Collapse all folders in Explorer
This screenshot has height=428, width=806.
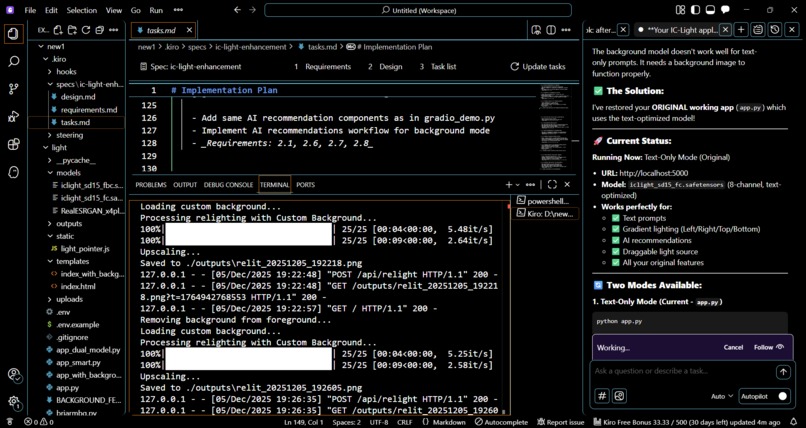tap(100, 30)
